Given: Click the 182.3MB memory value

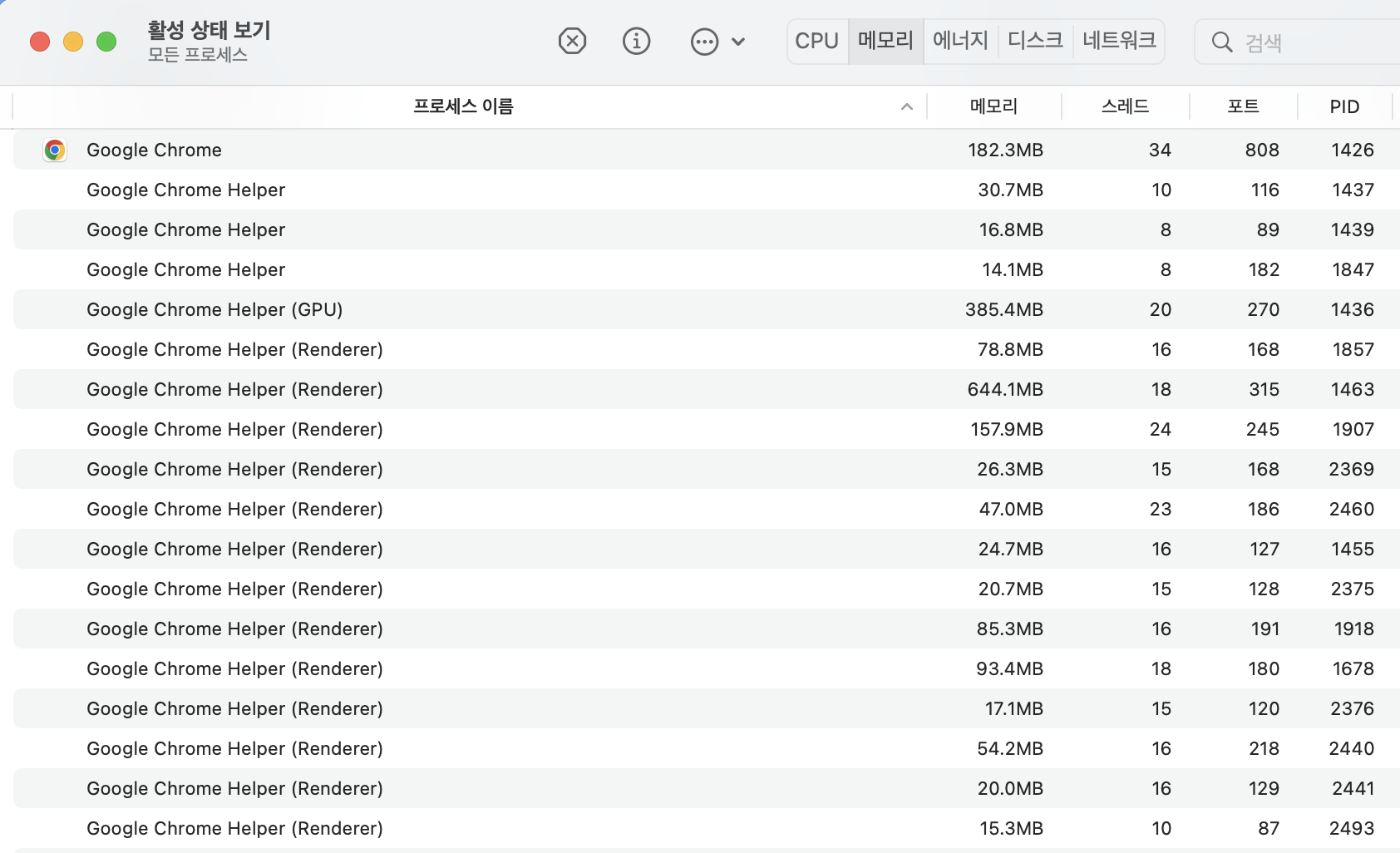Looking at the screenshot, I should coord(1005,150).
